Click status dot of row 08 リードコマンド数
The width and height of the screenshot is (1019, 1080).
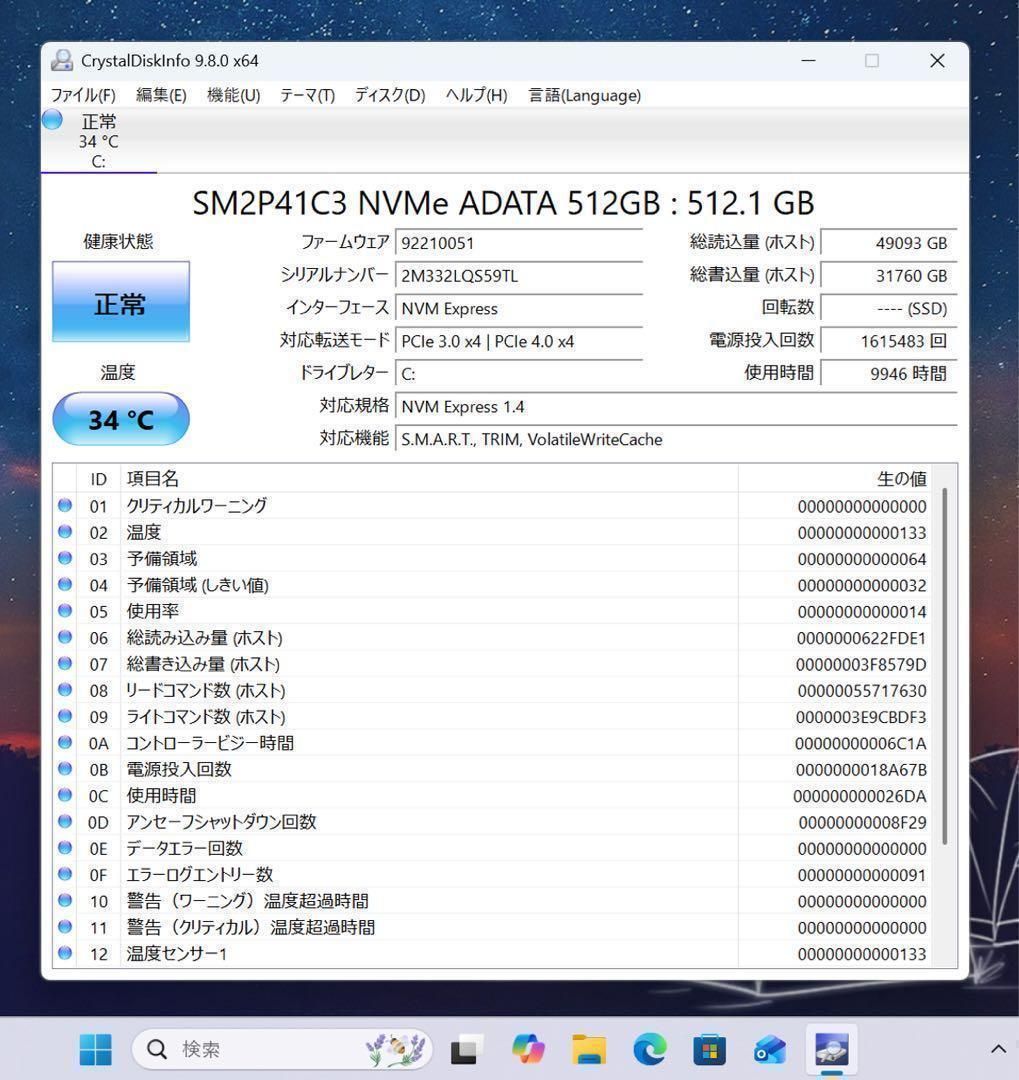65,689
